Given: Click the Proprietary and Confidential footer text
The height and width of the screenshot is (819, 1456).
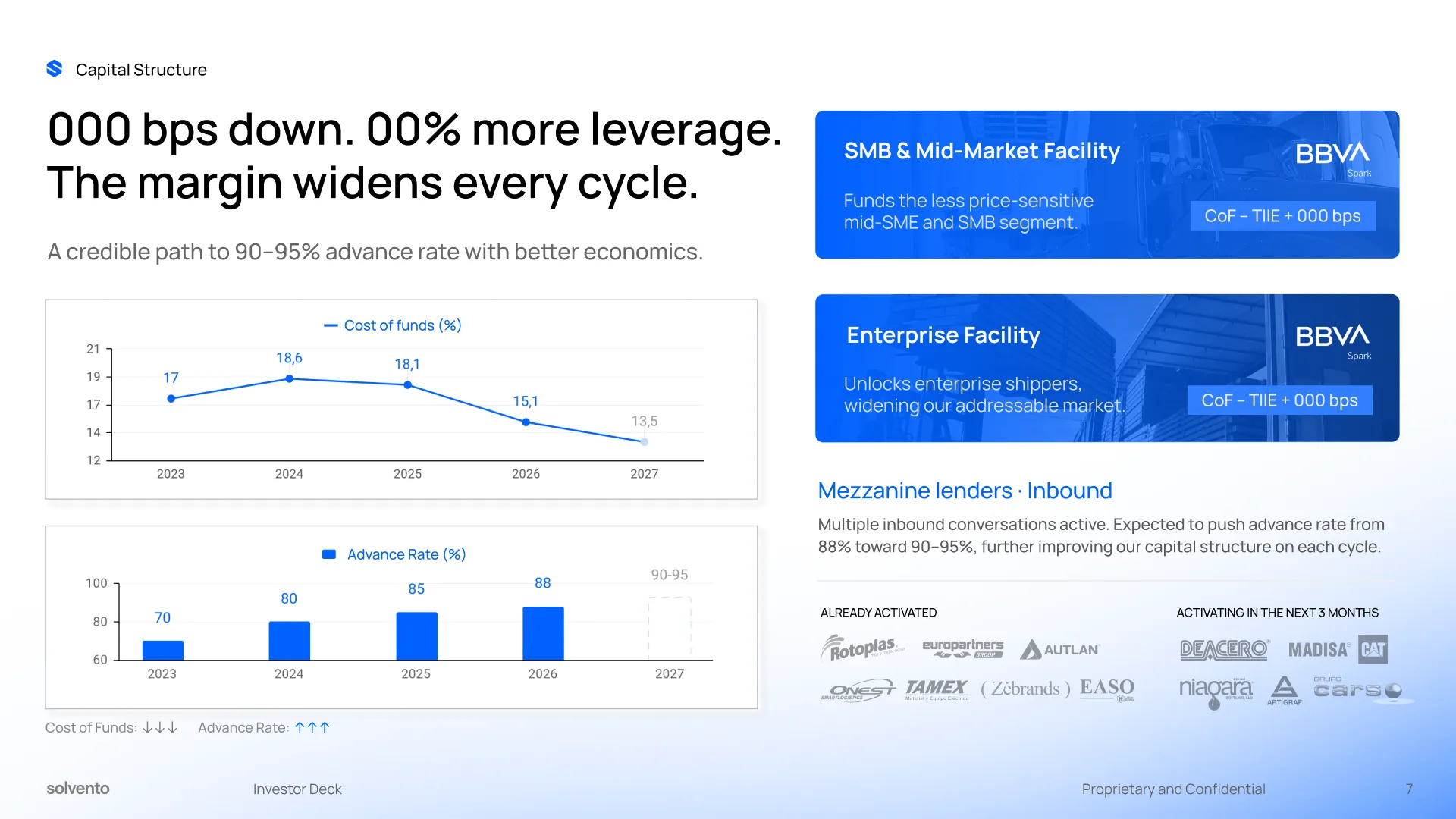Looking at the screenshot, I should pos(1173,789).
